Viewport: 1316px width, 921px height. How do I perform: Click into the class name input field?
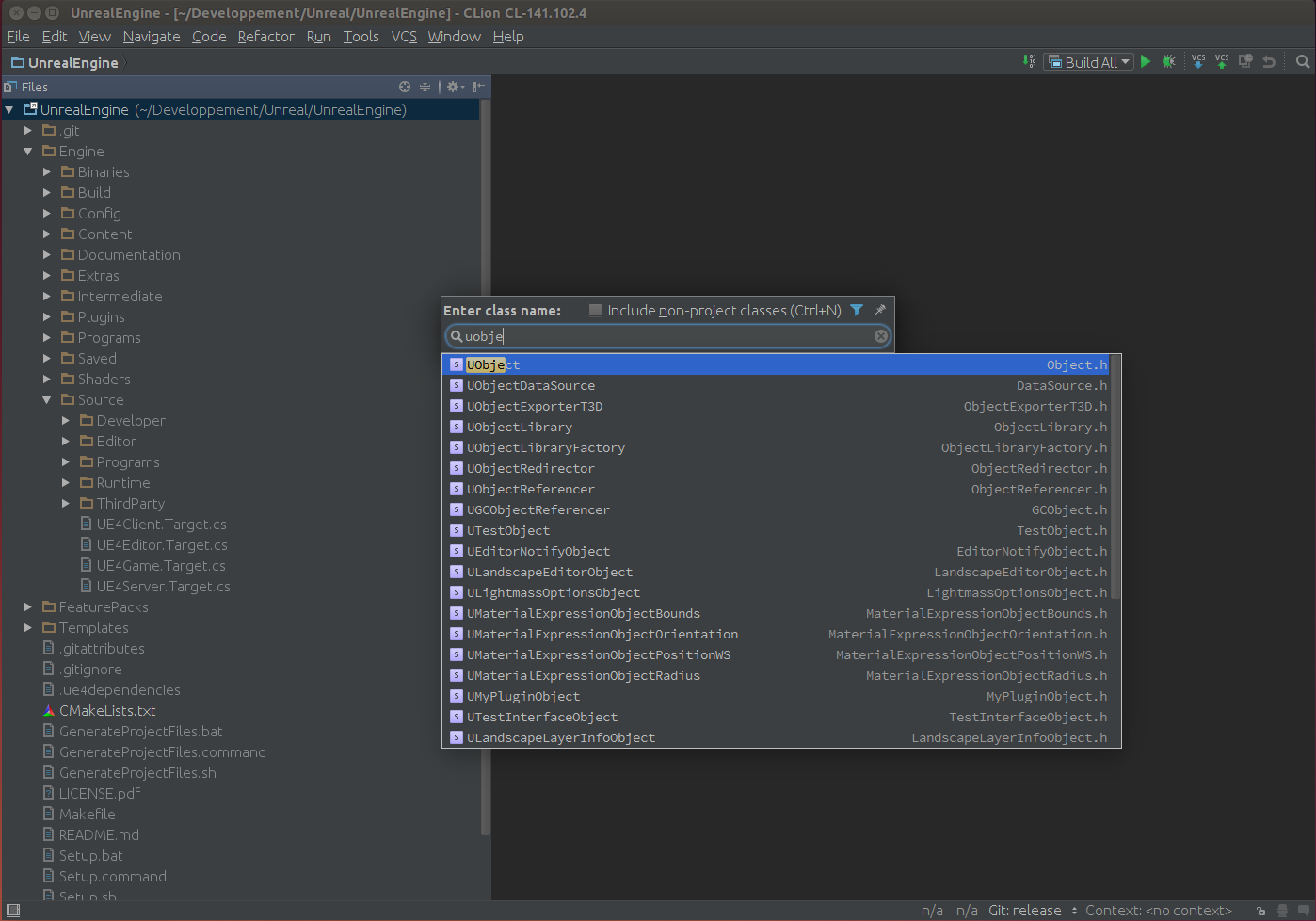pyautogui.click(x=668, y=336)
